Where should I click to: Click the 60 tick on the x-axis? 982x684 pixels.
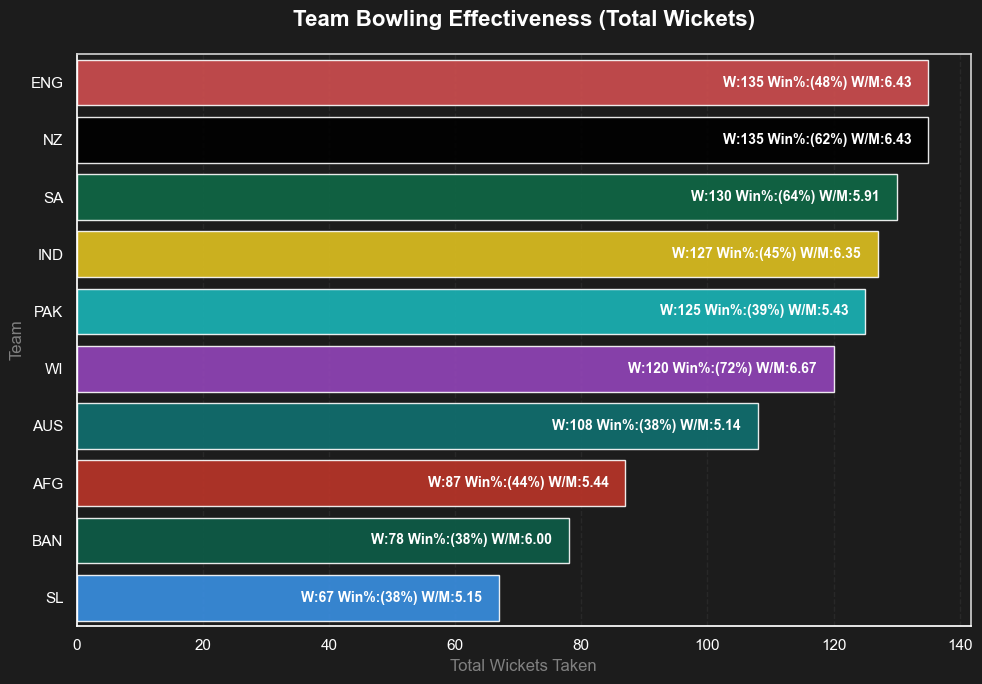(x=455, y=644)
